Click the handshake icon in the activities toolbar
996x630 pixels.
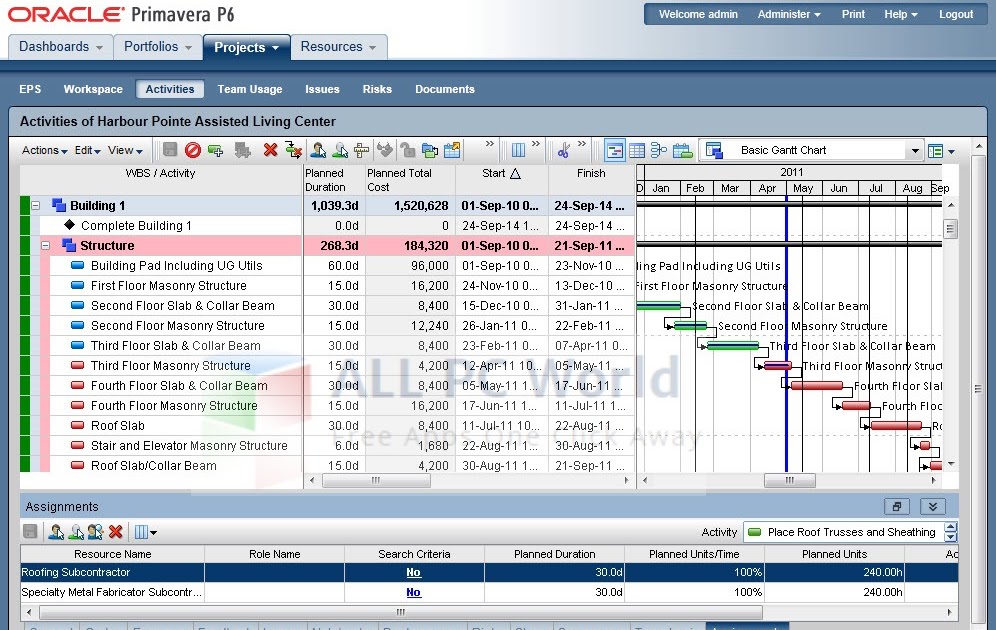pyautogui.click(x=385, y=150)
